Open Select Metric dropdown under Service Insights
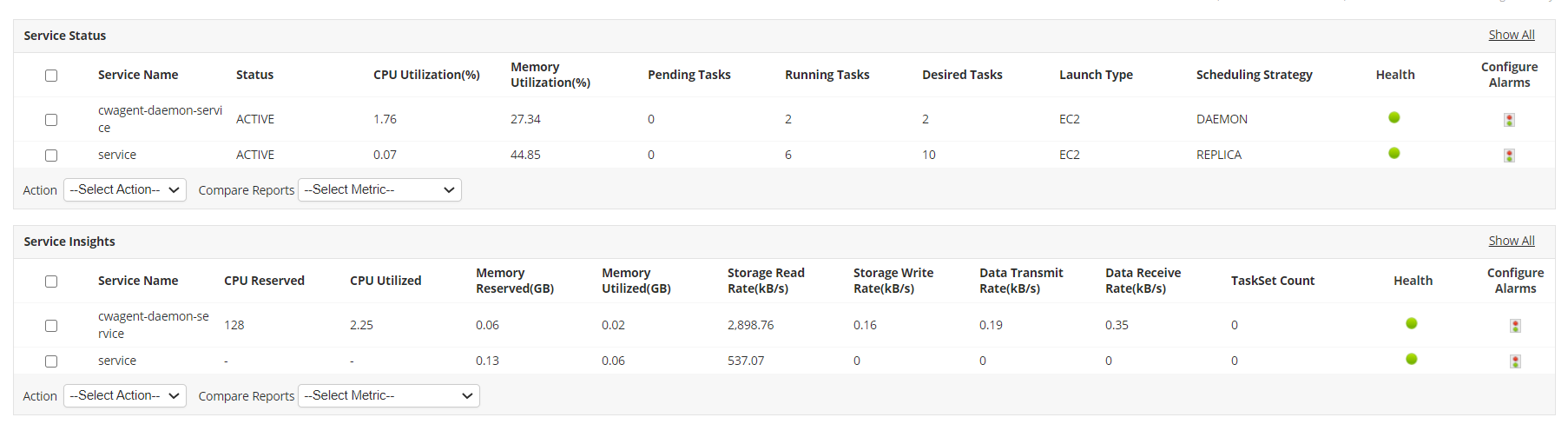The width and height of the screenshot is (1568, 424). click(x=388, y=395)
